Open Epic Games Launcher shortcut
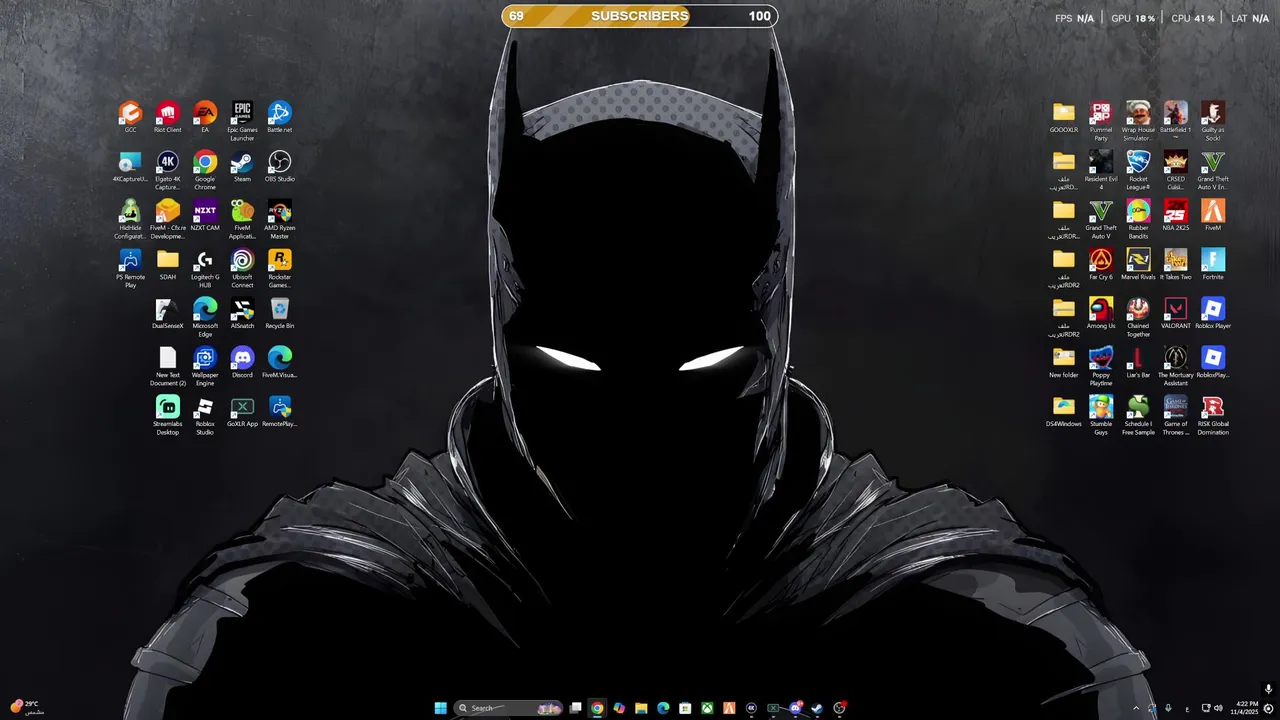The width and height of the screenshot is (1280, 720). [x=242, y=121]
